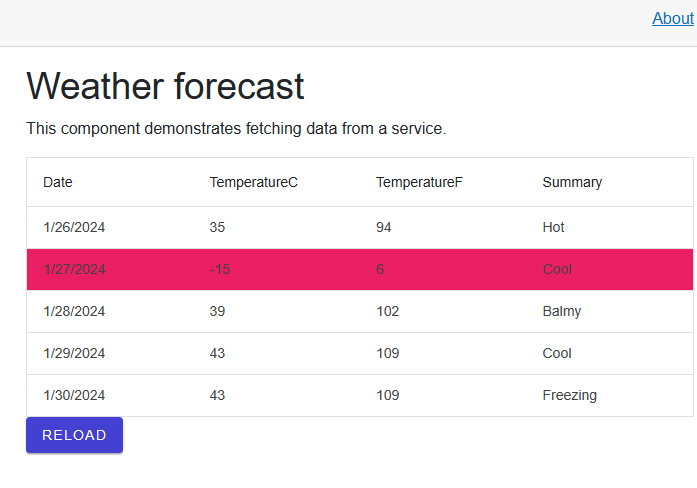The image size is (697, 488).
Task: Click the Freezing summary cell
Action: [x=569, y=395]
